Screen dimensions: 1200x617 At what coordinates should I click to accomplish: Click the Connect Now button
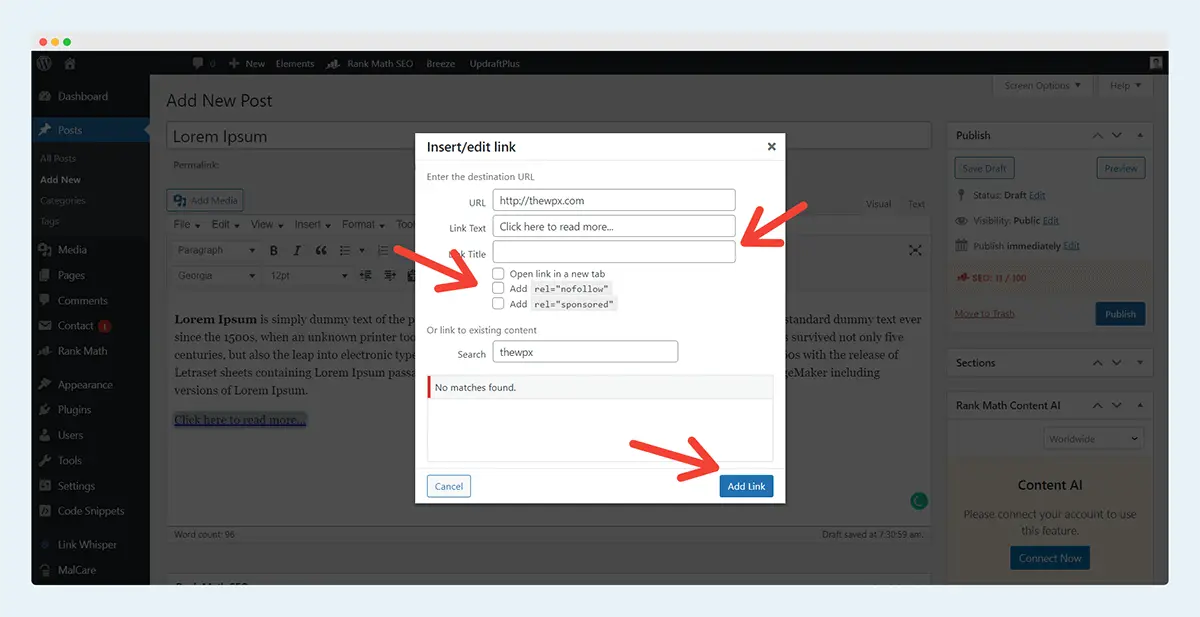tap(1050, 558)
